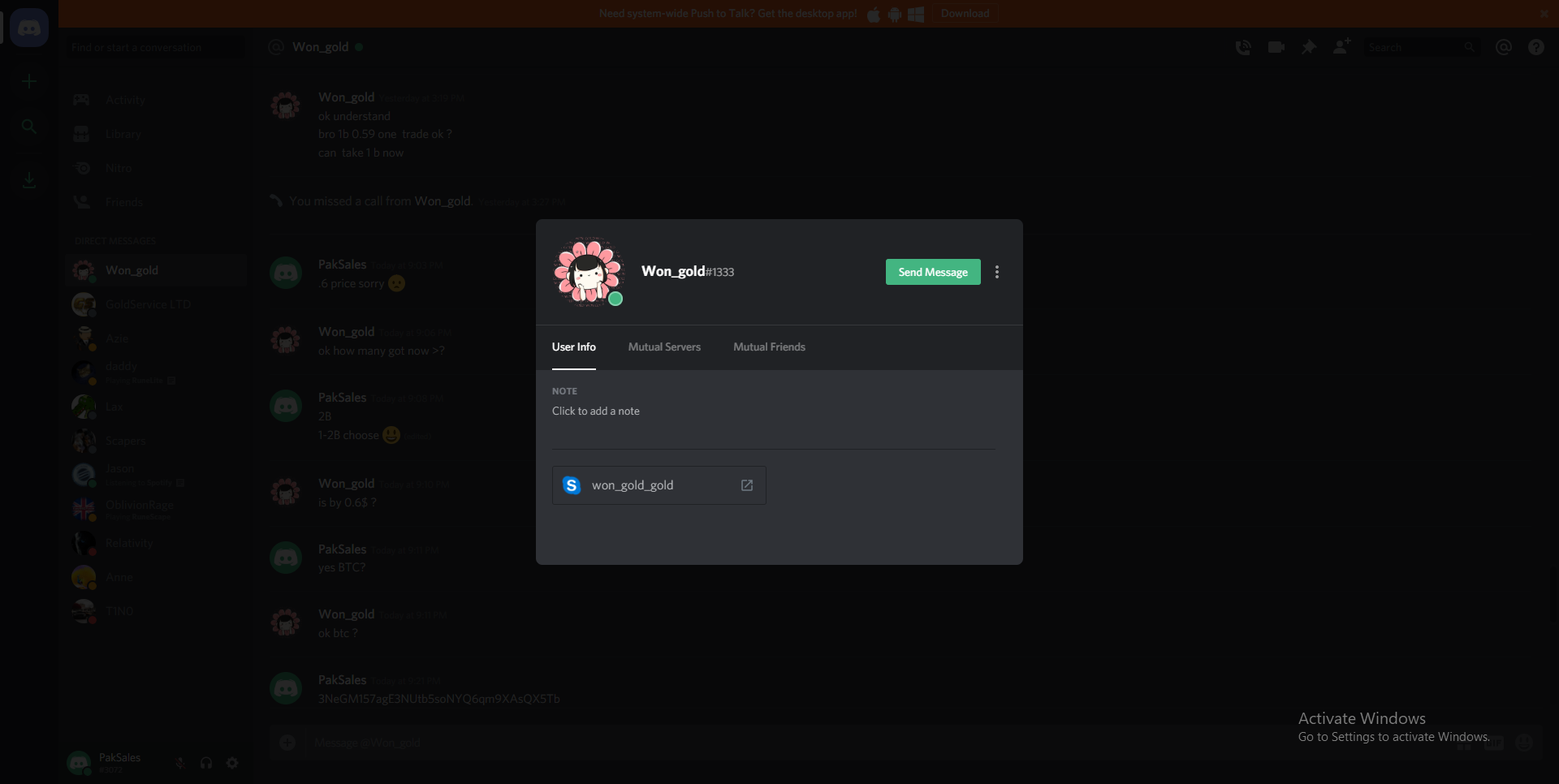The image size is (1559, 784).
Task: Open recent mentions with the @ icon
Action: coord(1504,47)
